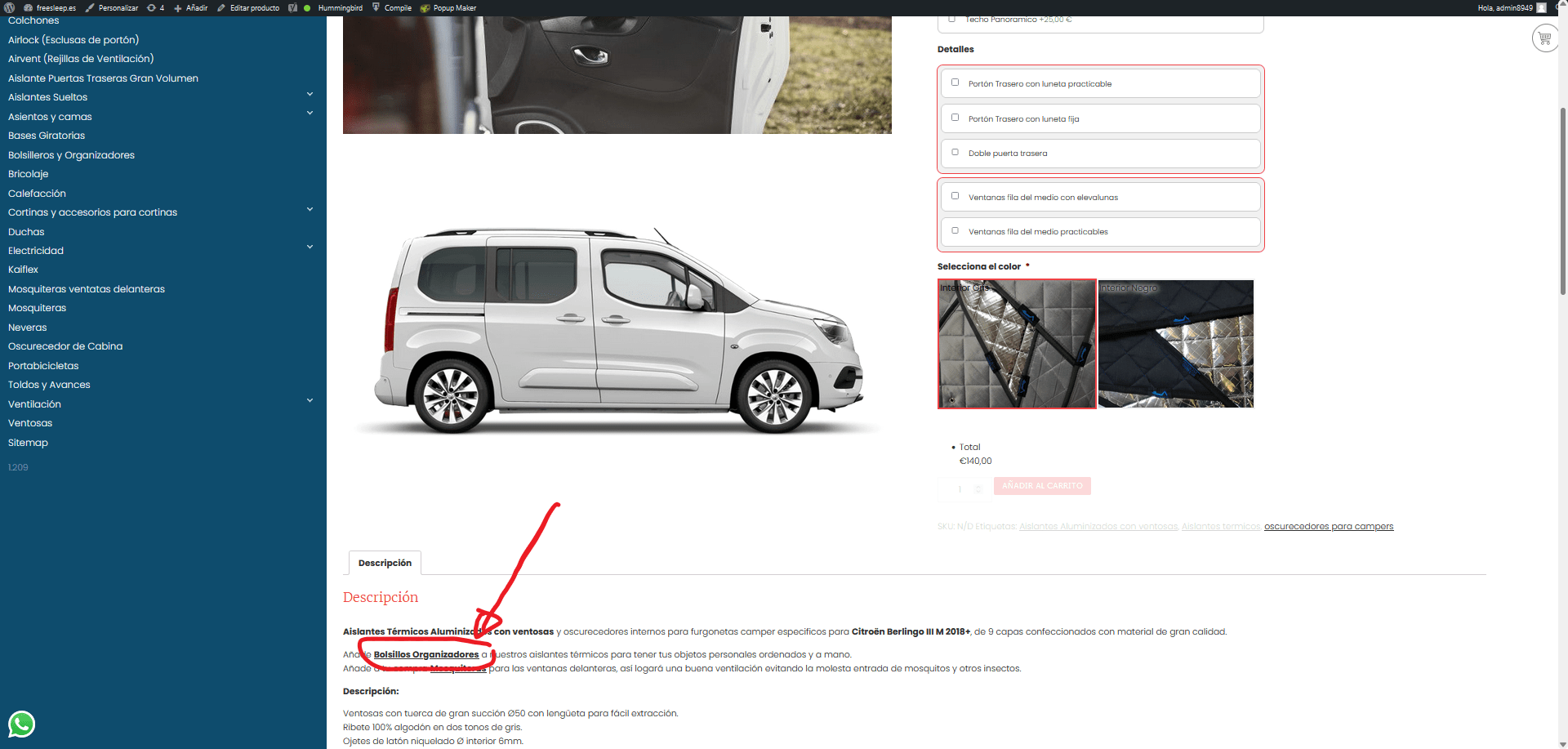
Task: Open the Yoast SEO indicator icon
Action: [x=292, y=7]
